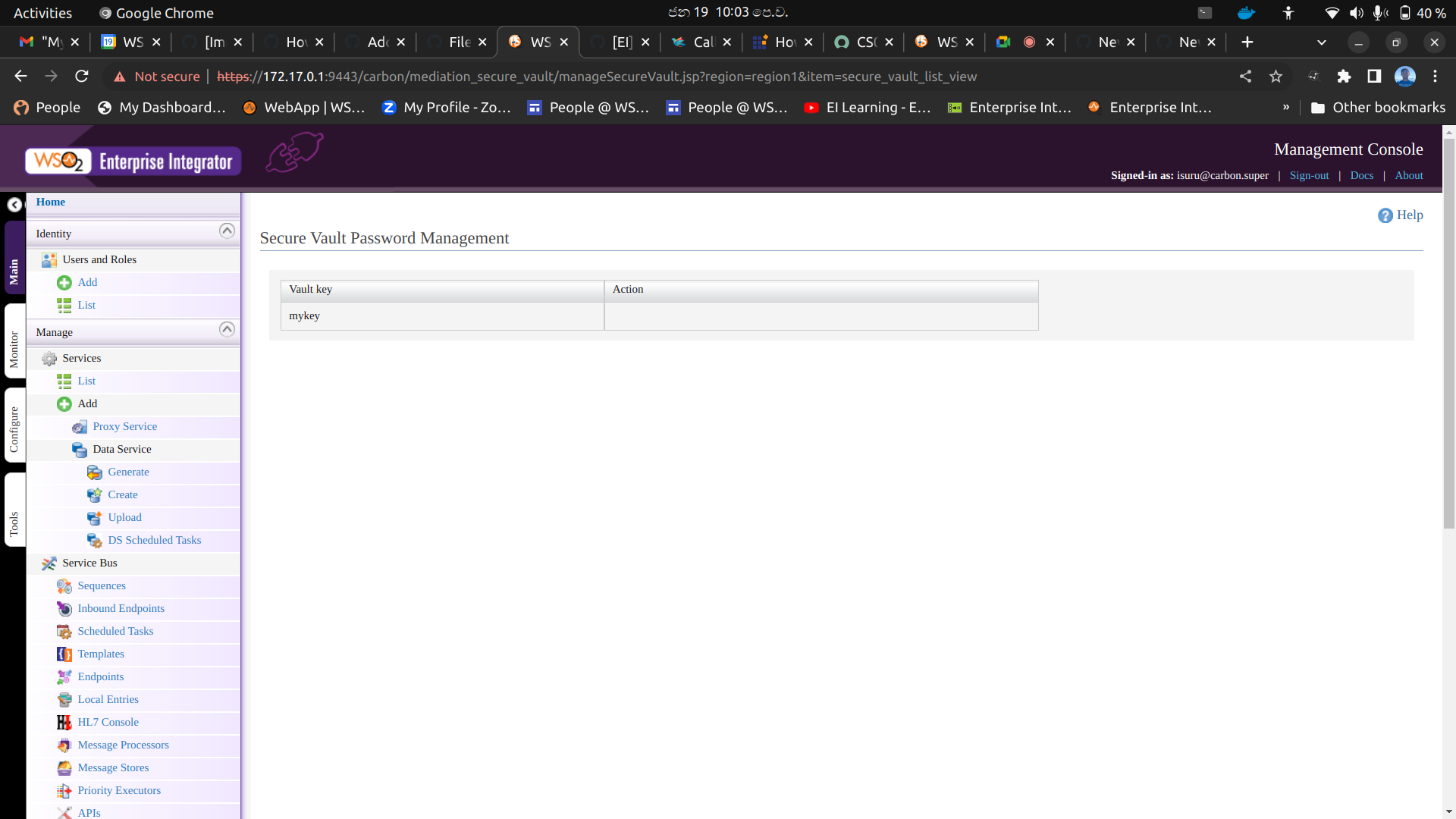Collapse the left navigation sidebar

click(14, 205)
